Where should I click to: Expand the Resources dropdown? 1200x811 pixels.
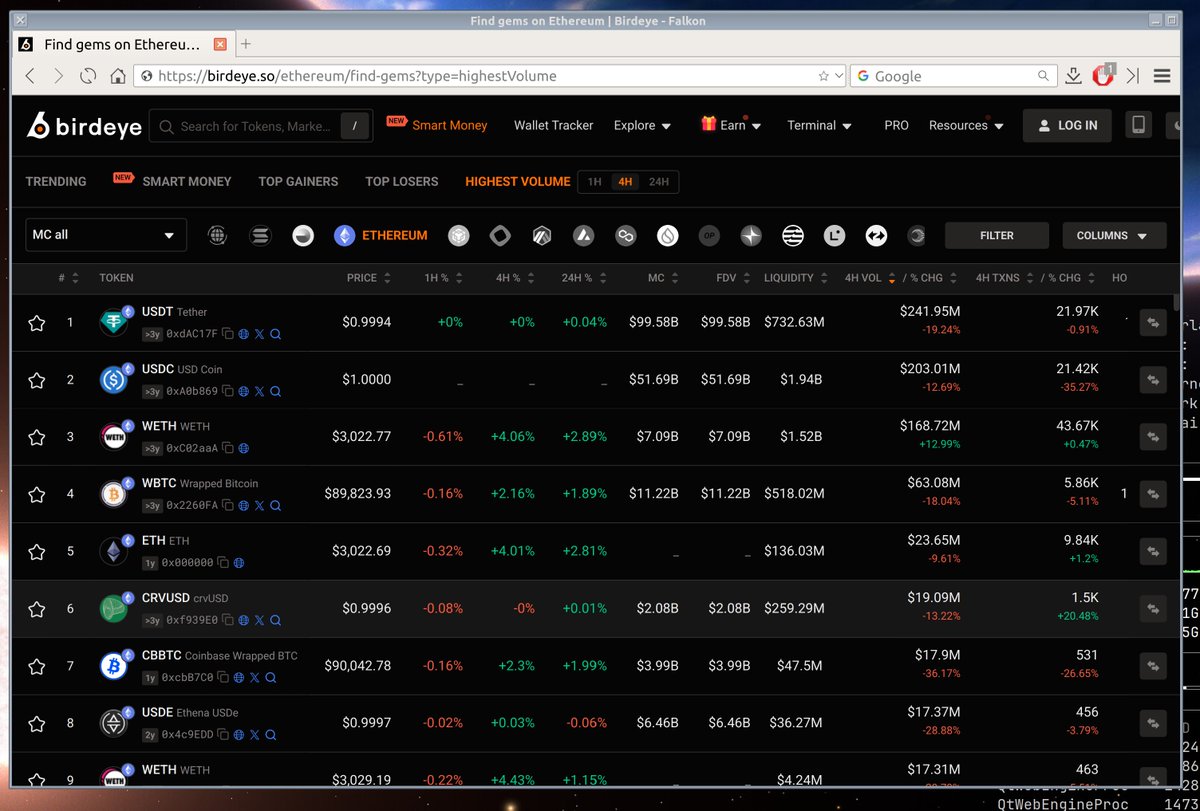tap(966, 125)
